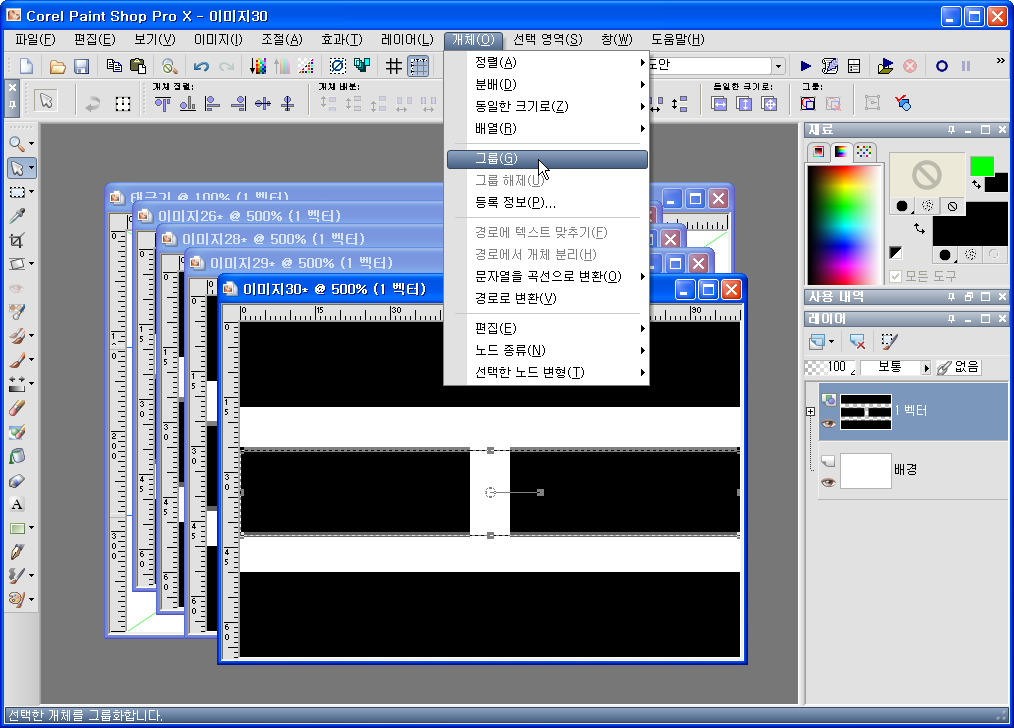Select the Zoom magnifier tool
This screenshot has height=728, width=1014.
17,144
